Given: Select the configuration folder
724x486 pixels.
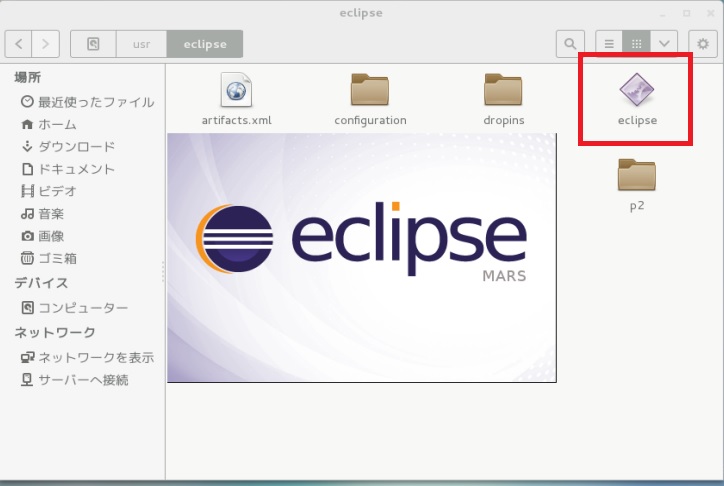Looking at the screenshot, I should coord(370,89).
